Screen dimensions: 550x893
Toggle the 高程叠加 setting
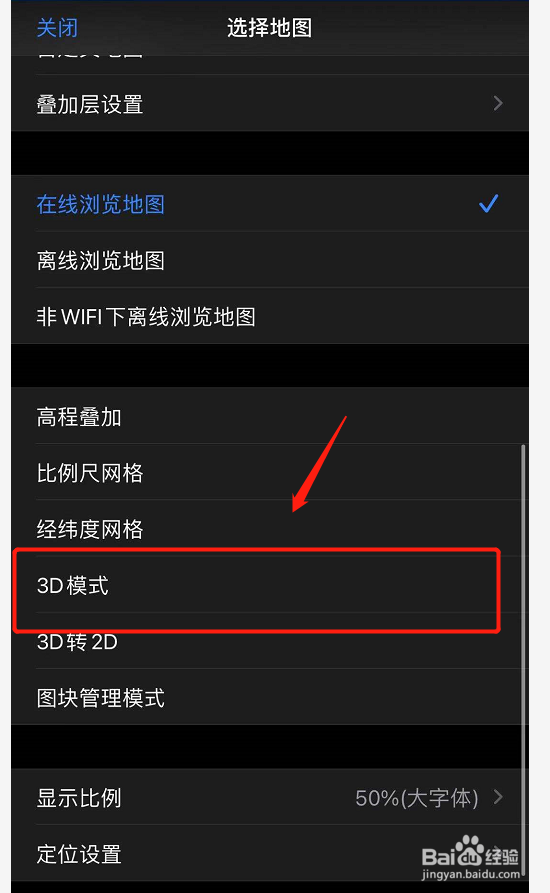tap(270, 416)
